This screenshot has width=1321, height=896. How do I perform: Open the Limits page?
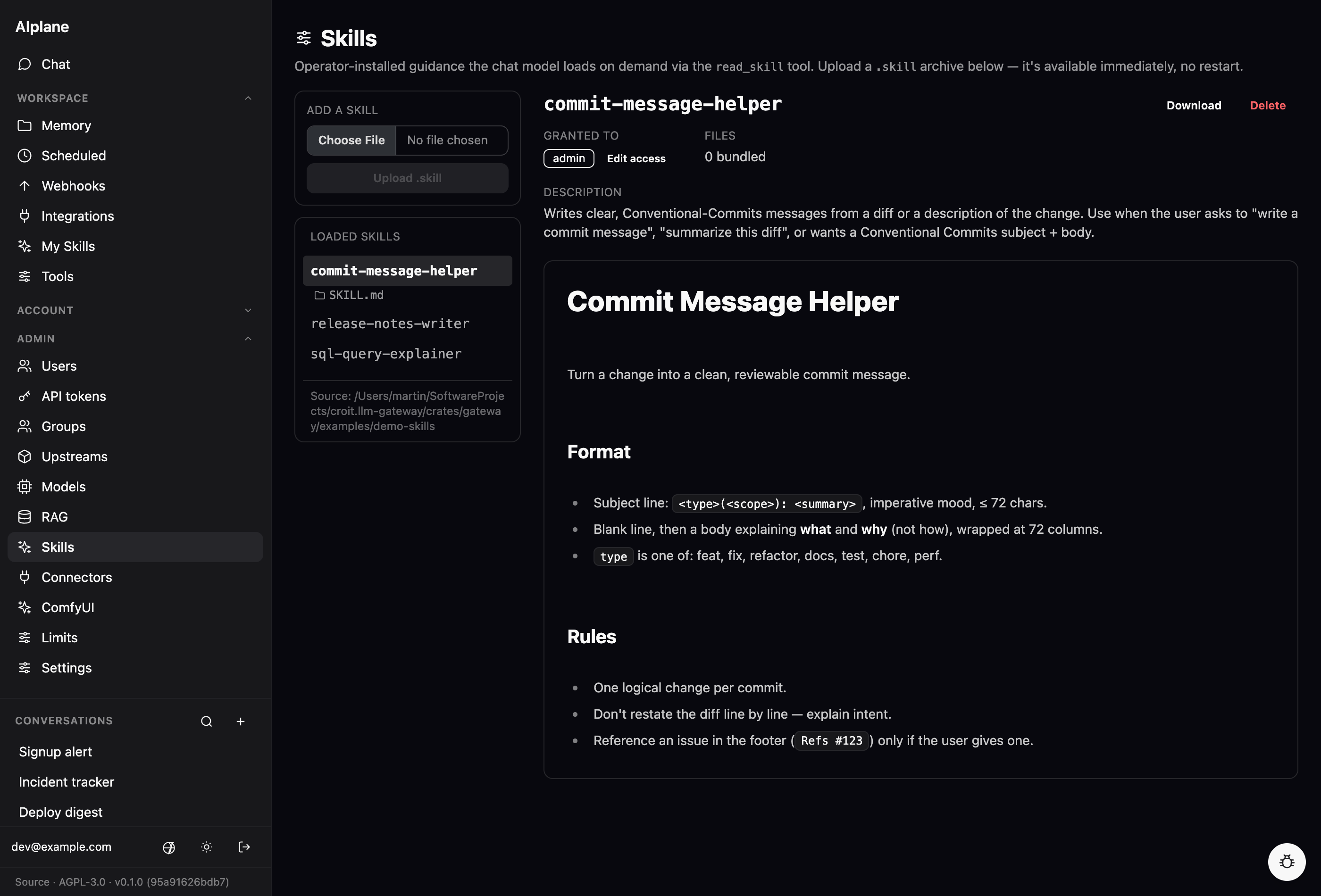point(135,637)
